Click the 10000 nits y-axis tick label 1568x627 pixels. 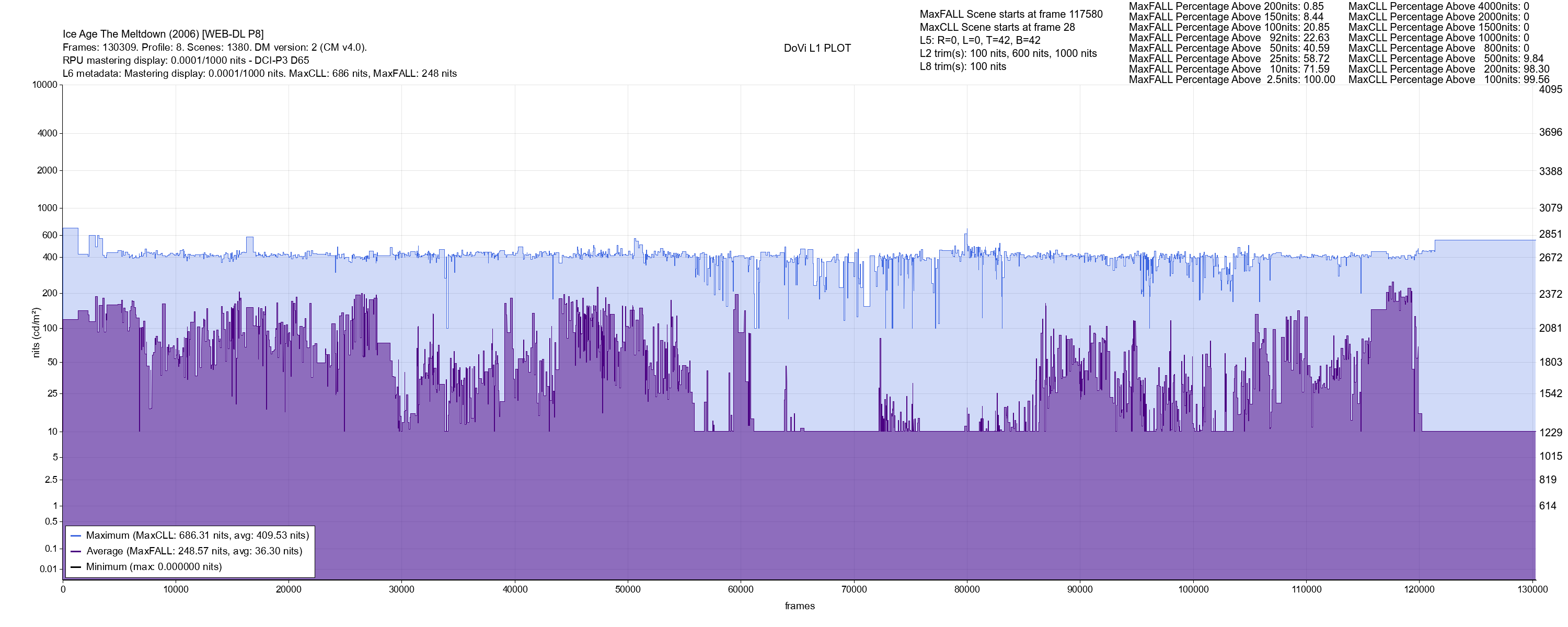click(x=44, y=85)
